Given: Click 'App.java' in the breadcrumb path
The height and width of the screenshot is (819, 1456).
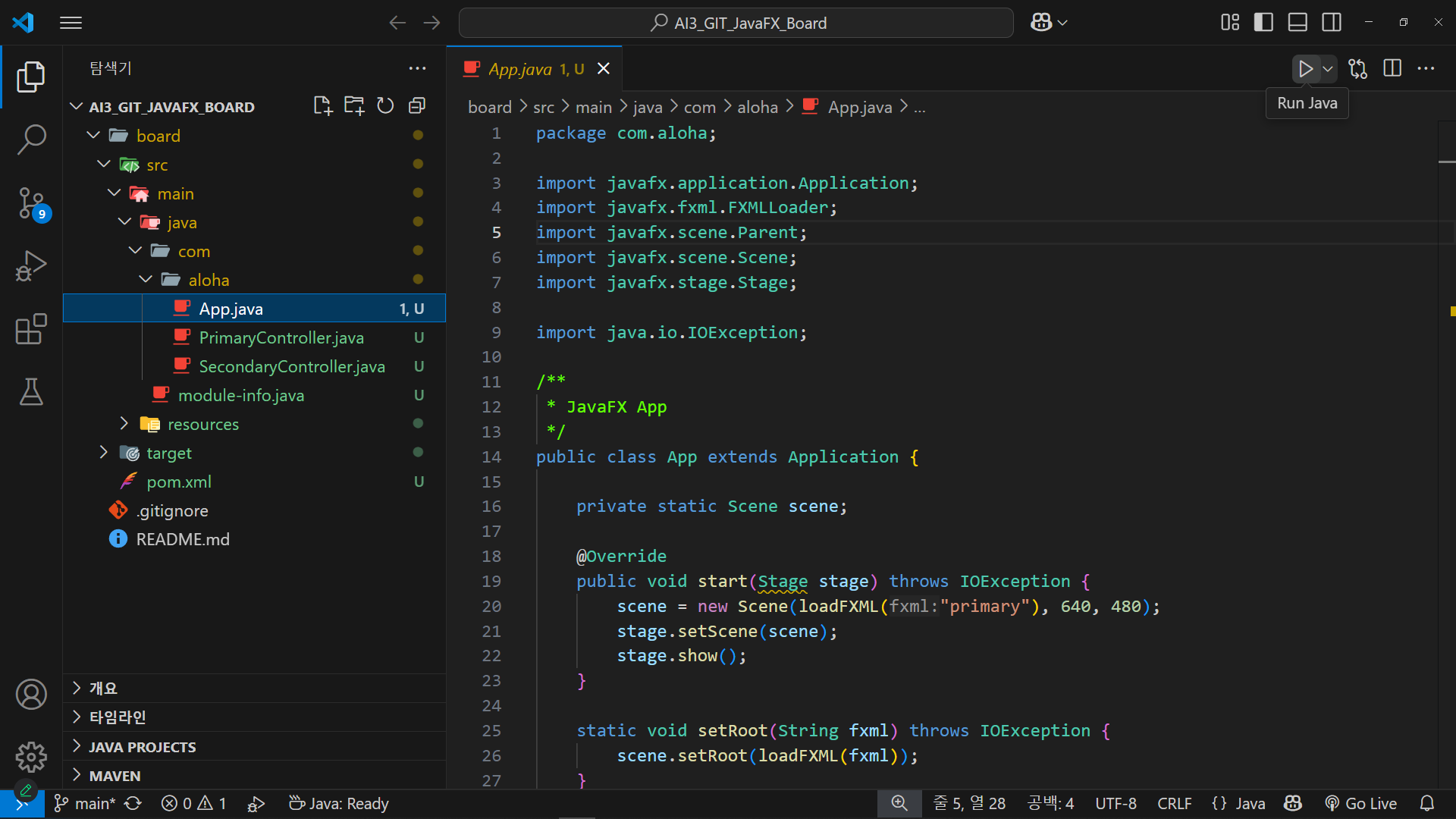Looking at the screenshot, I should click(x=860, y=108).
